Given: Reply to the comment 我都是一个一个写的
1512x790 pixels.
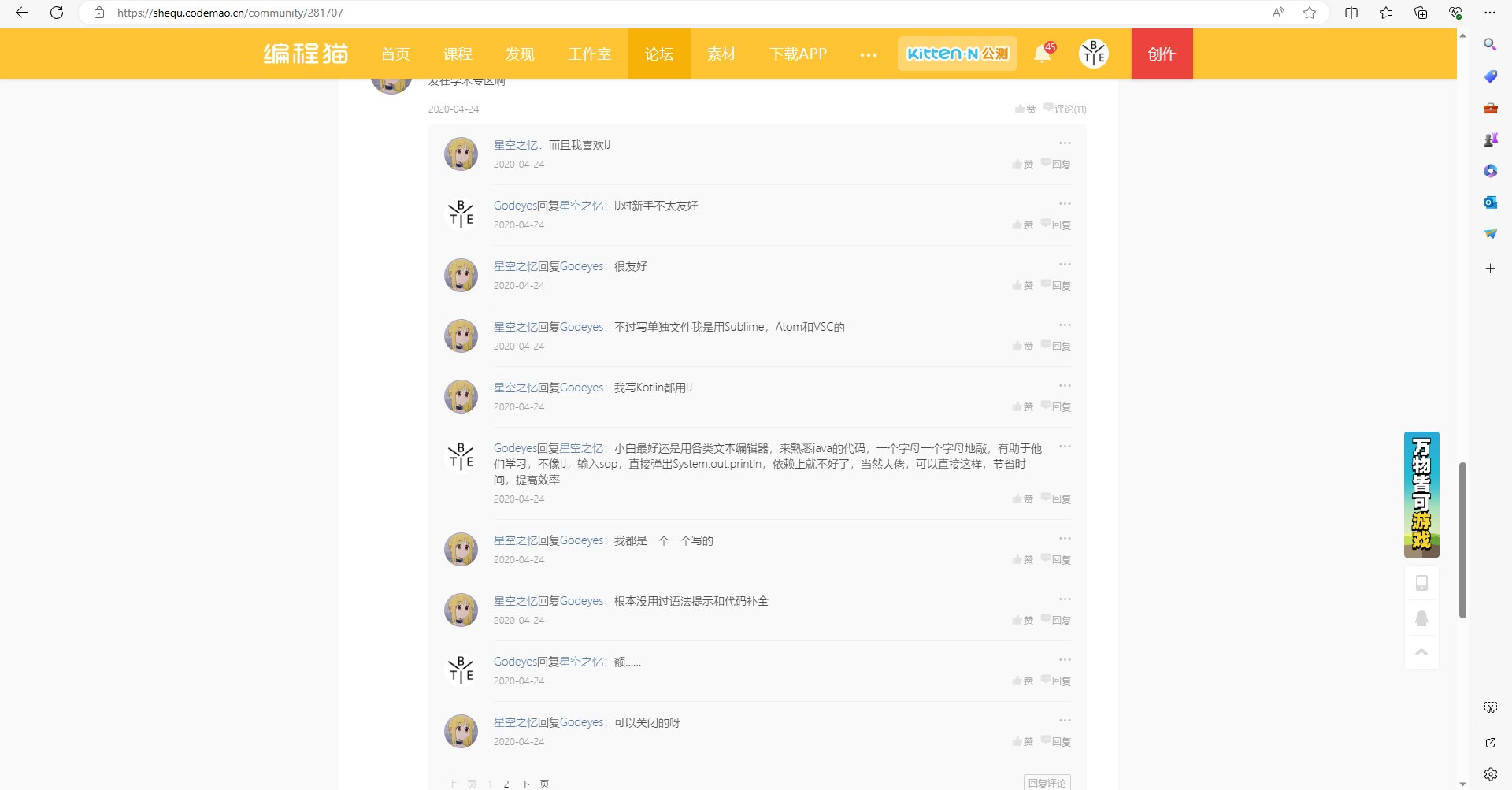Looking at the screenshot, I should point(1056,559).
